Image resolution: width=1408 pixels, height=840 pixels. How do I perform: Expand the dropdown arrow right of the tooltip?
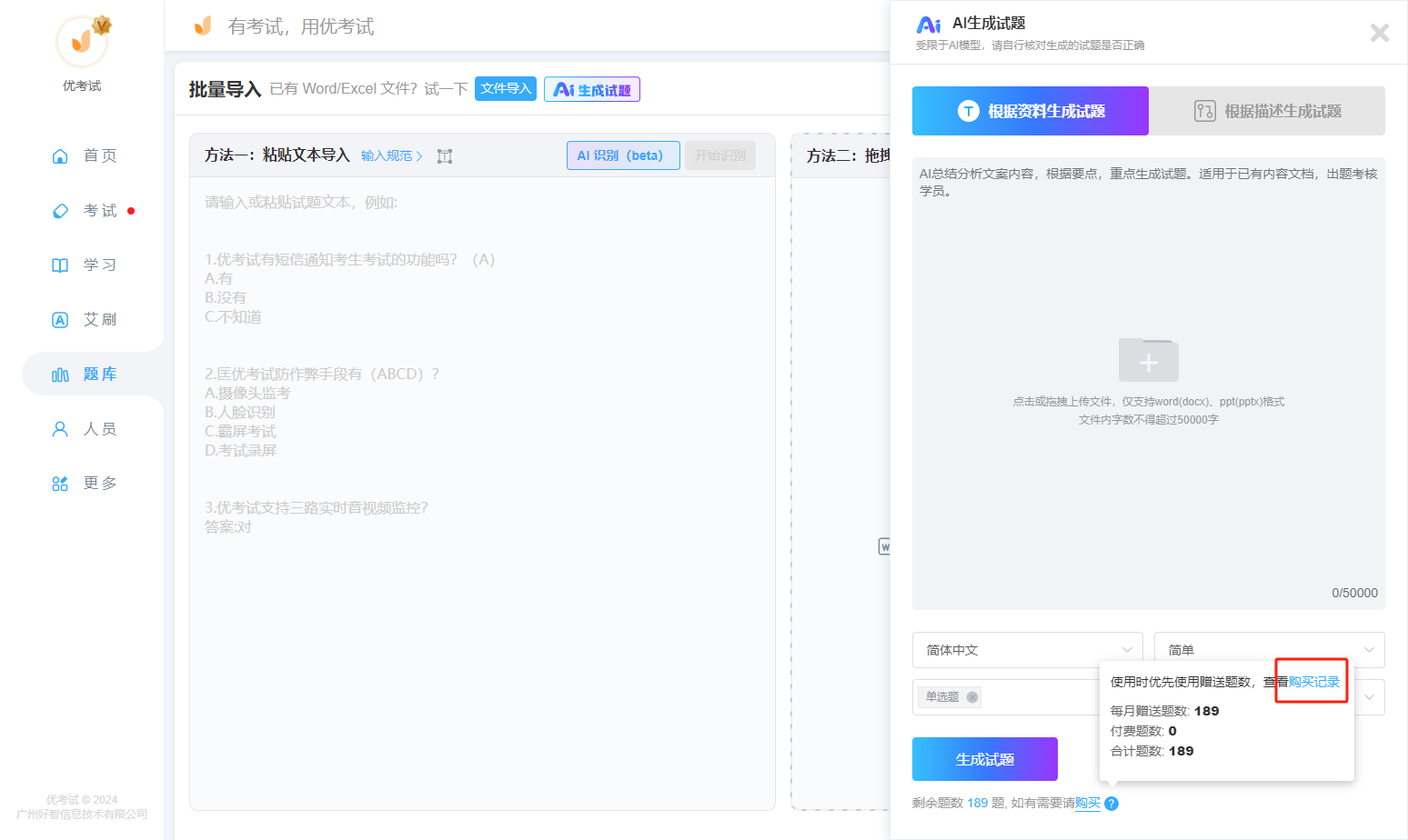click(1369, 697)
